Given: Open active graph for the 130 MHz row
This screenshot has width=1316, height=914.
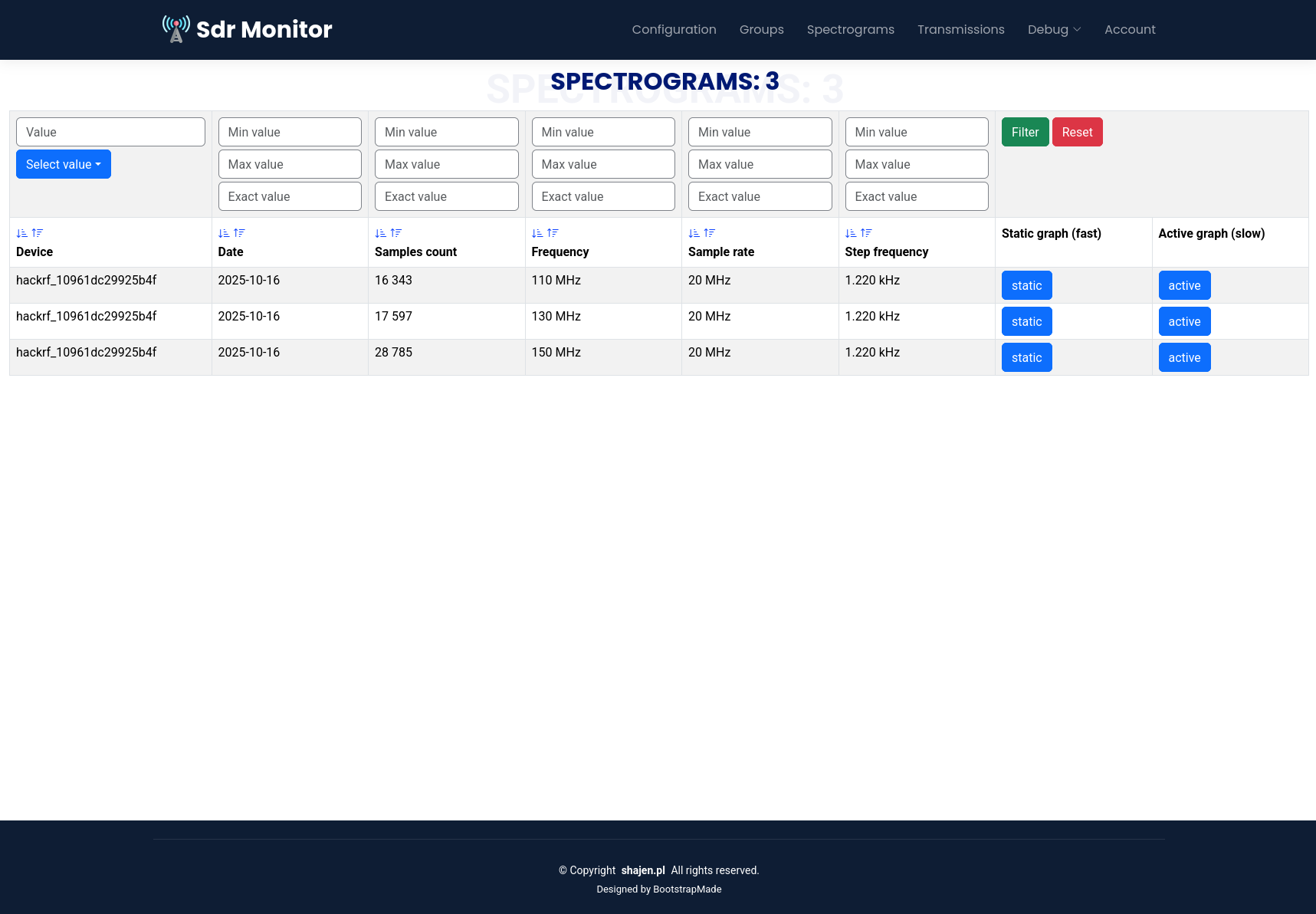Looking at the screenshot, I should (1184, 321).
